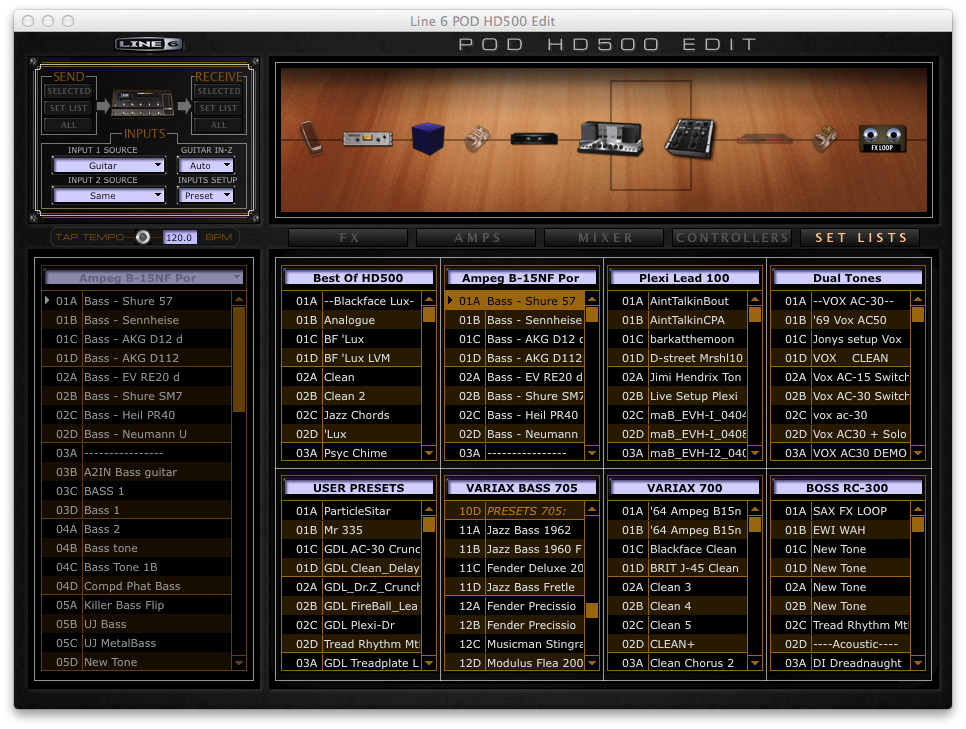Select 02A Jimi Hendrix Ton preset
This screenshot has height=729, width=966.
point(678,377)
